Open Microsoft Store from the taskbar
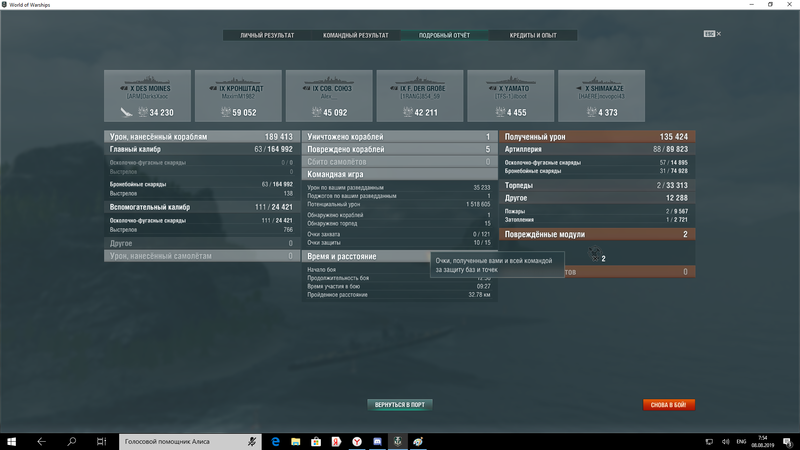The height and width of the screenshot is (450, 800). coord(316,442)
